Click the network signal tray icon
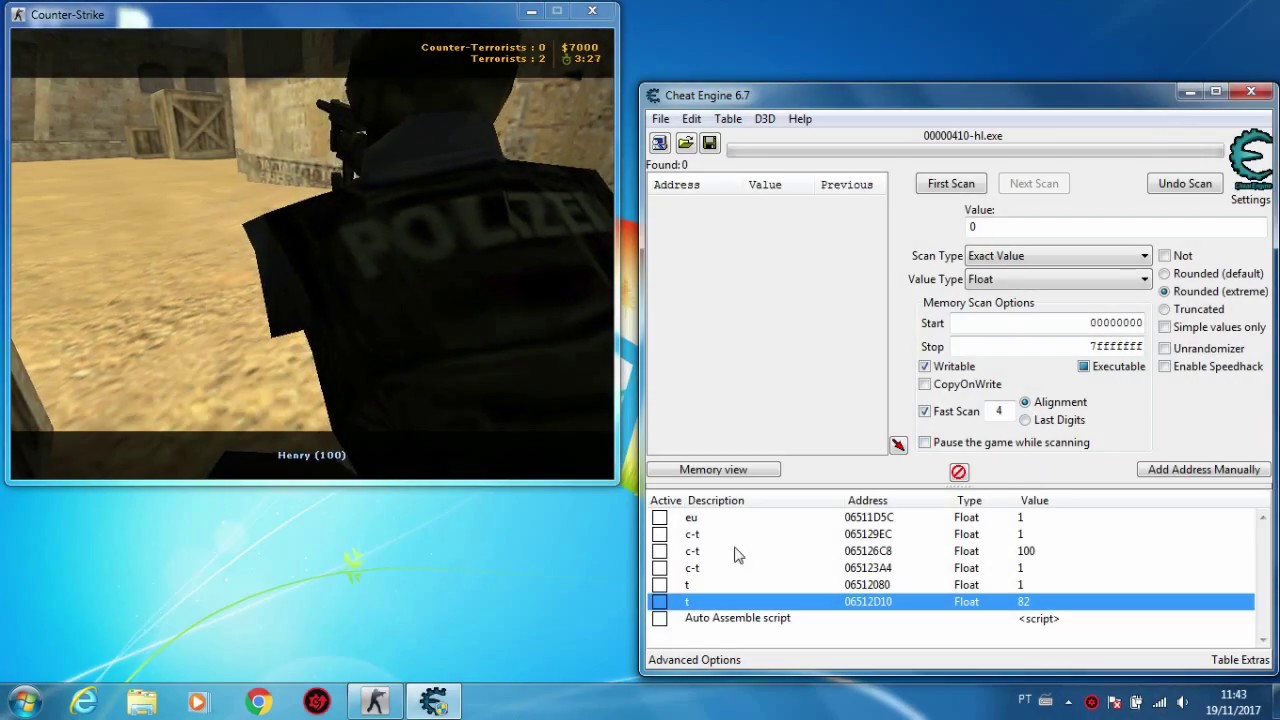Image resolution: width=1280 pixels, height=720 pixels. [1160, 702]
